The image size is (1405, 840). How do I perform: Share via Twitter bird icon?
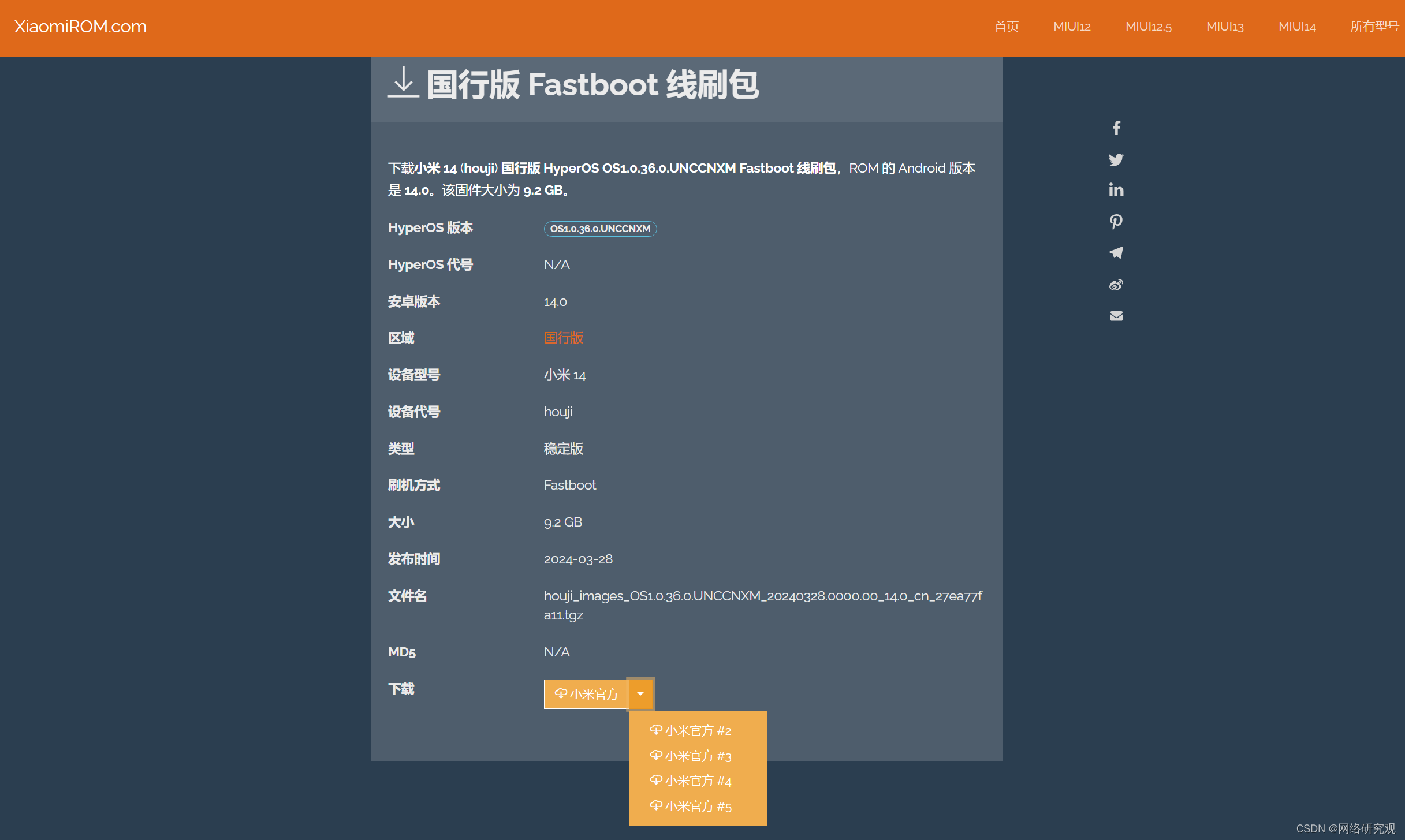pos(1116,159)
